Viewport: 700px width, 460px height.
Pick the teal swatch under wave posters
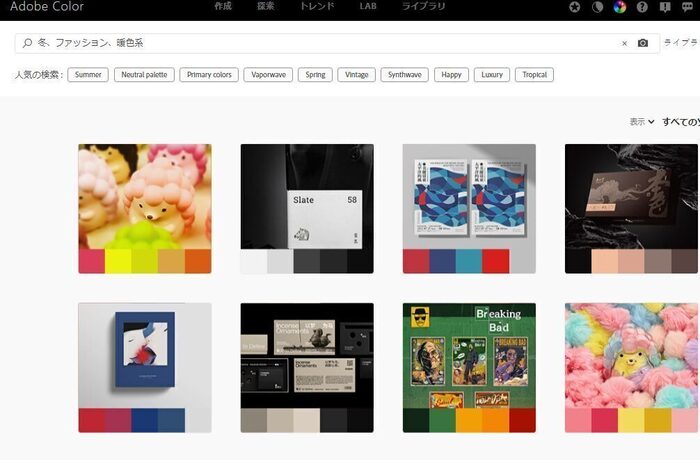click(x=469, y=261)
